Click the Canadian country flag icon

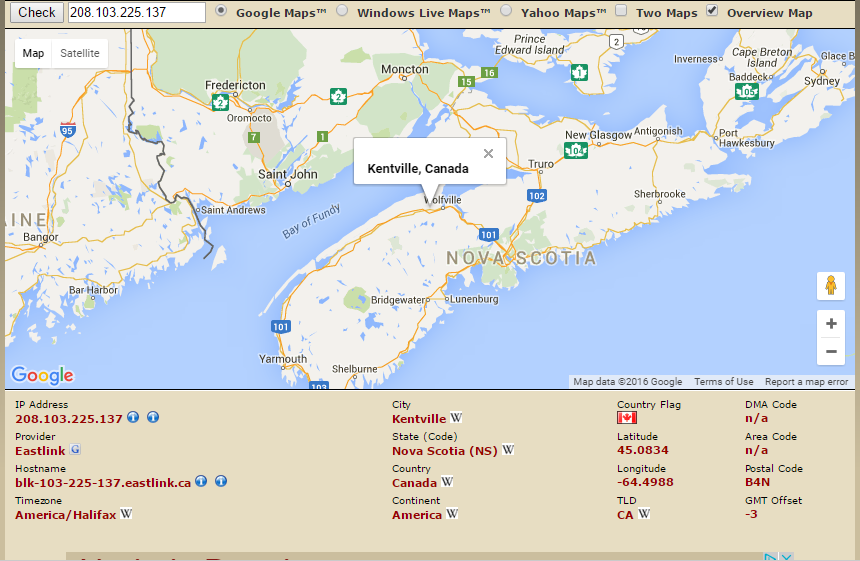click(627, 418)
